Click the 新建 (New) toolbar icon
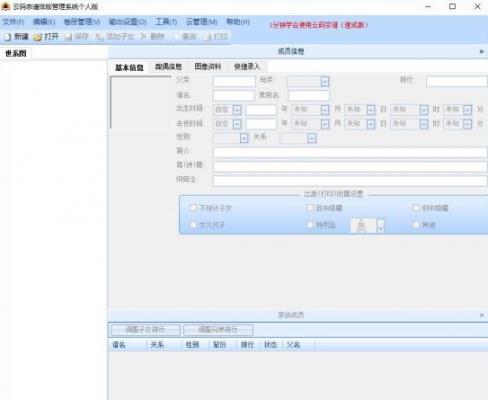 [8, 37]
